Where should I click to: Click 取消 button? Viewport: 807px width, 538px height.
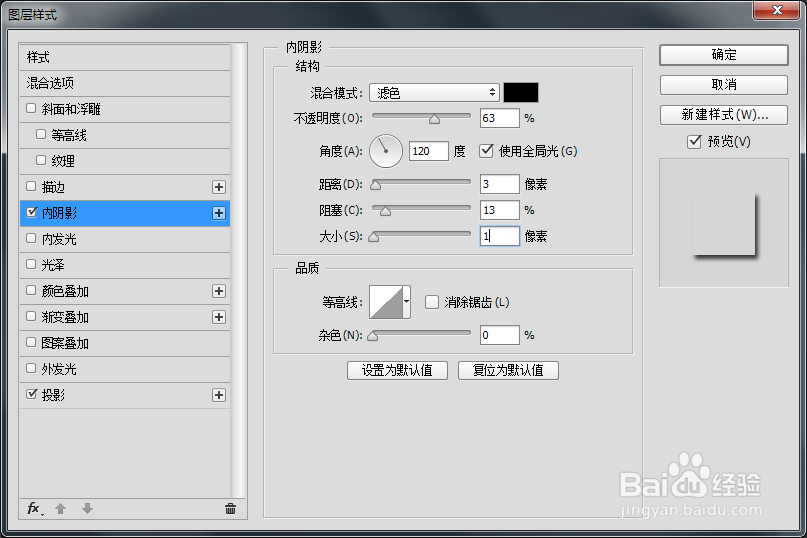point(724,84)
